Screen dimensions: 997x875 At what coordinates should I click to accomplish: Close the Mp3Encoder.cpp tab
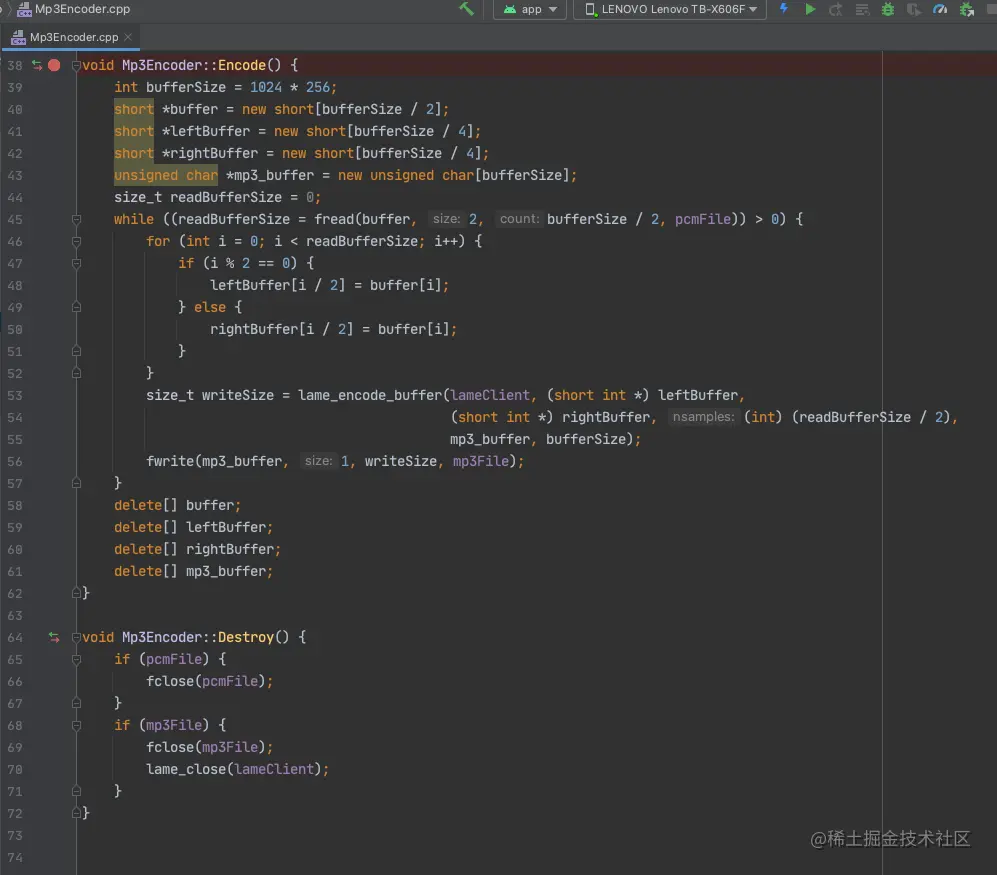click(x=128, y=38)
